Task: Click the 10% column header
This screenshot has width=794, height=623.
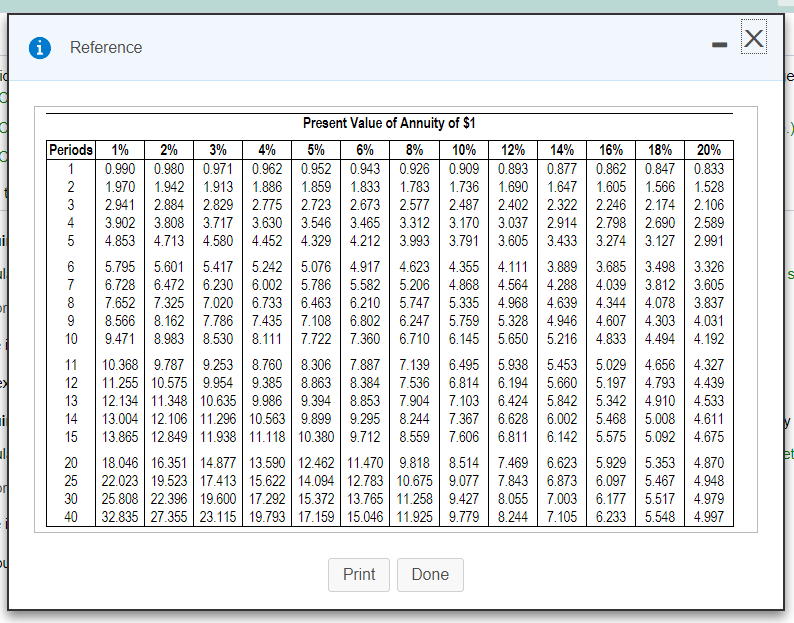Action: pyautogui.click(x=464, y=150)
